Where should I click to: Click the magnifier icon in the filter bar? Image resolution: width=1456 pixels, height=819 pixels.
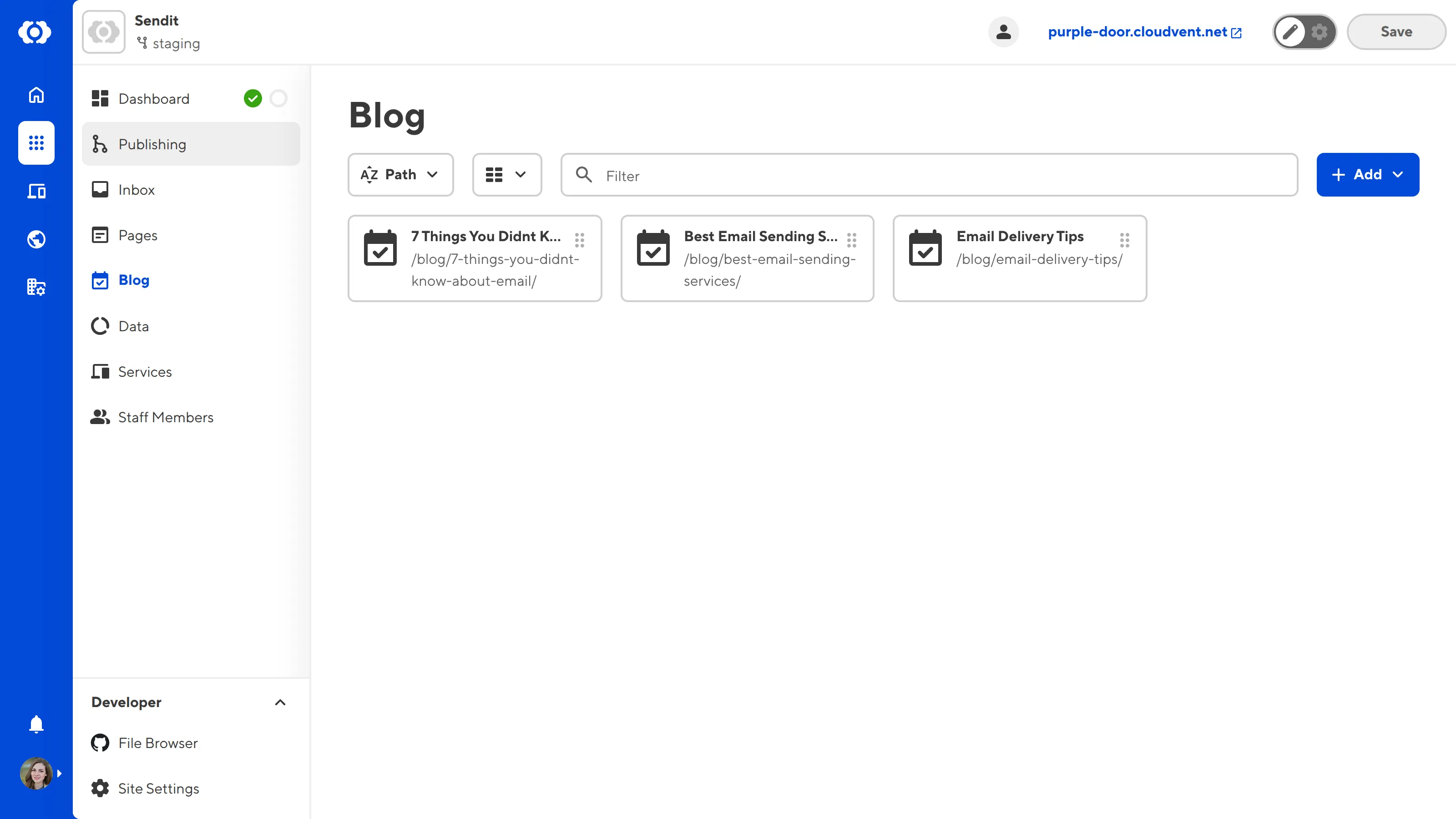[585, 175]
